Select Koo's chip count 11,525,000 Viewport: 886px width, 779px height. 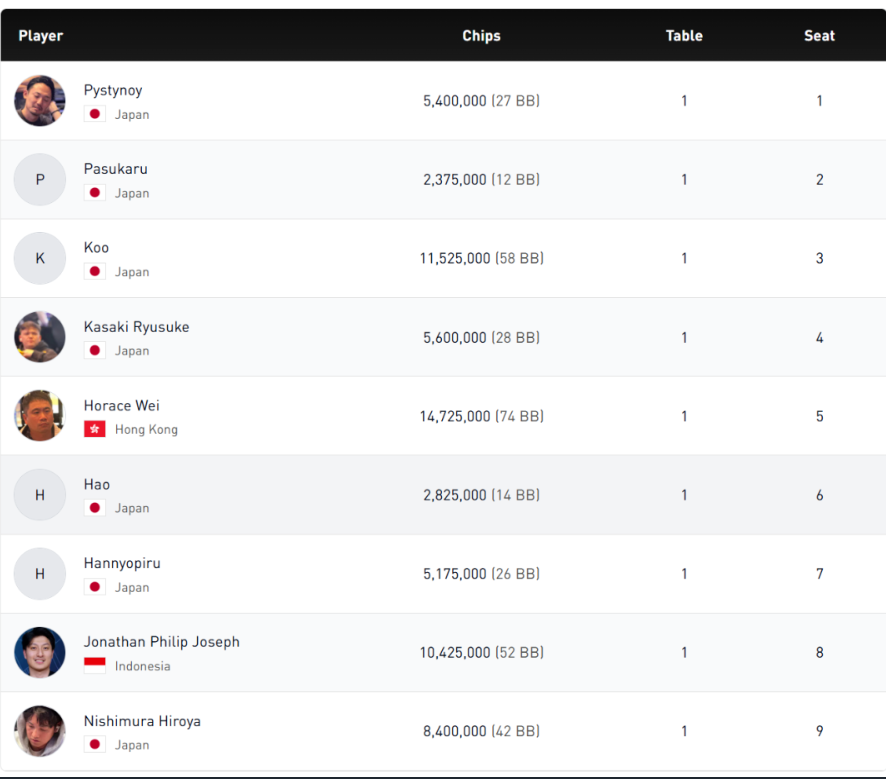click(455, 258)
